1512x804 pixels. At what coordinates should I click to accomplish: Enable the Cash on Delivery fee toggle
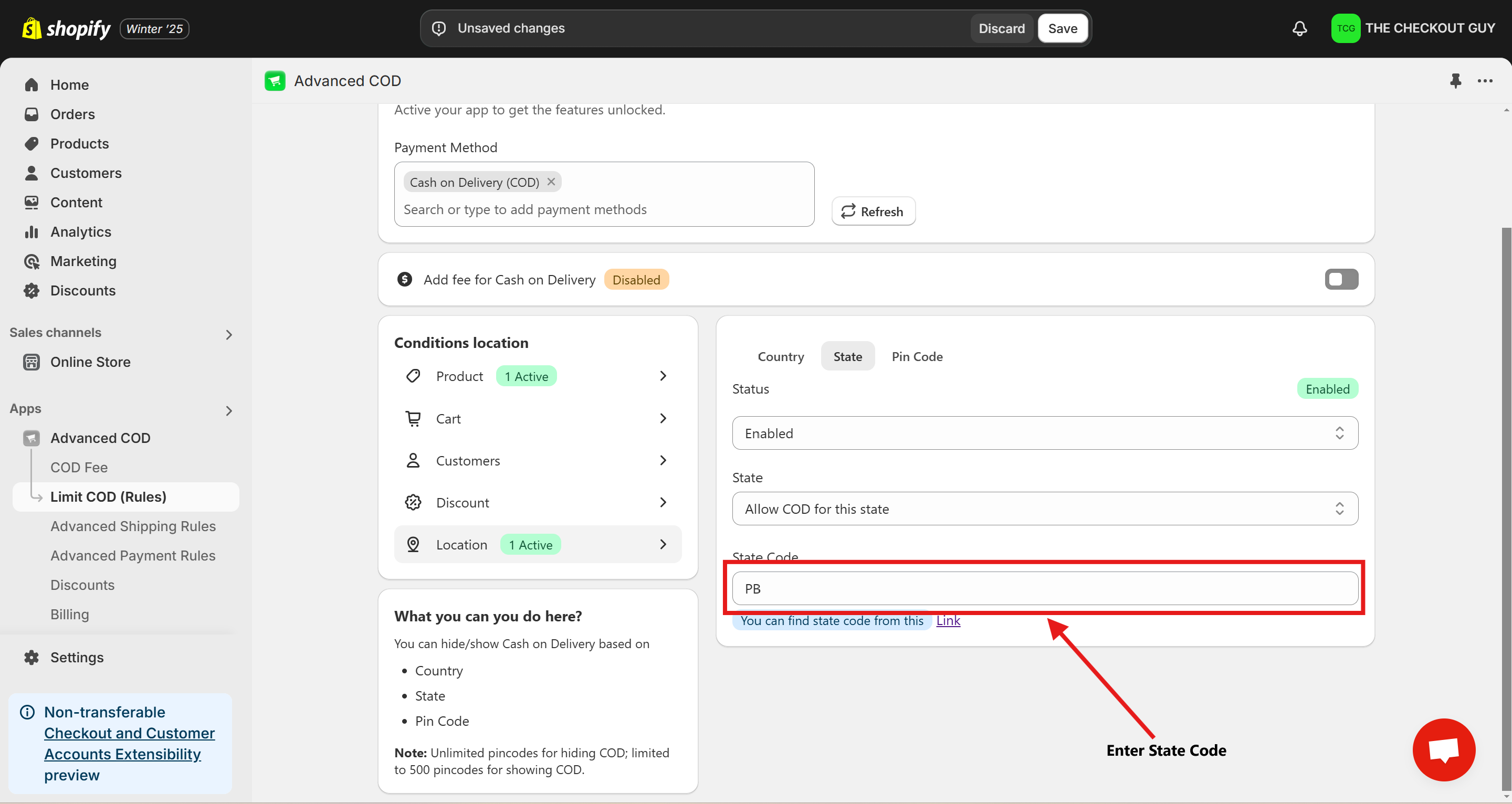pyautogui.click(x=1341, y=279)
